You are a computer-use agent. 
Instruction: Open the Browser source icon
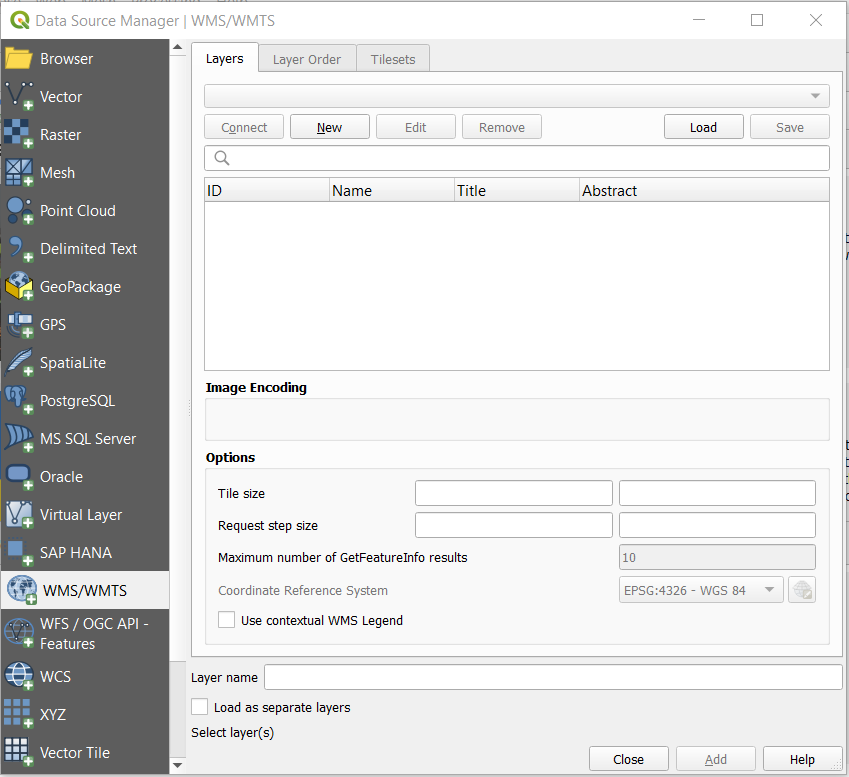pyautogui.click(x=19, y=58)
